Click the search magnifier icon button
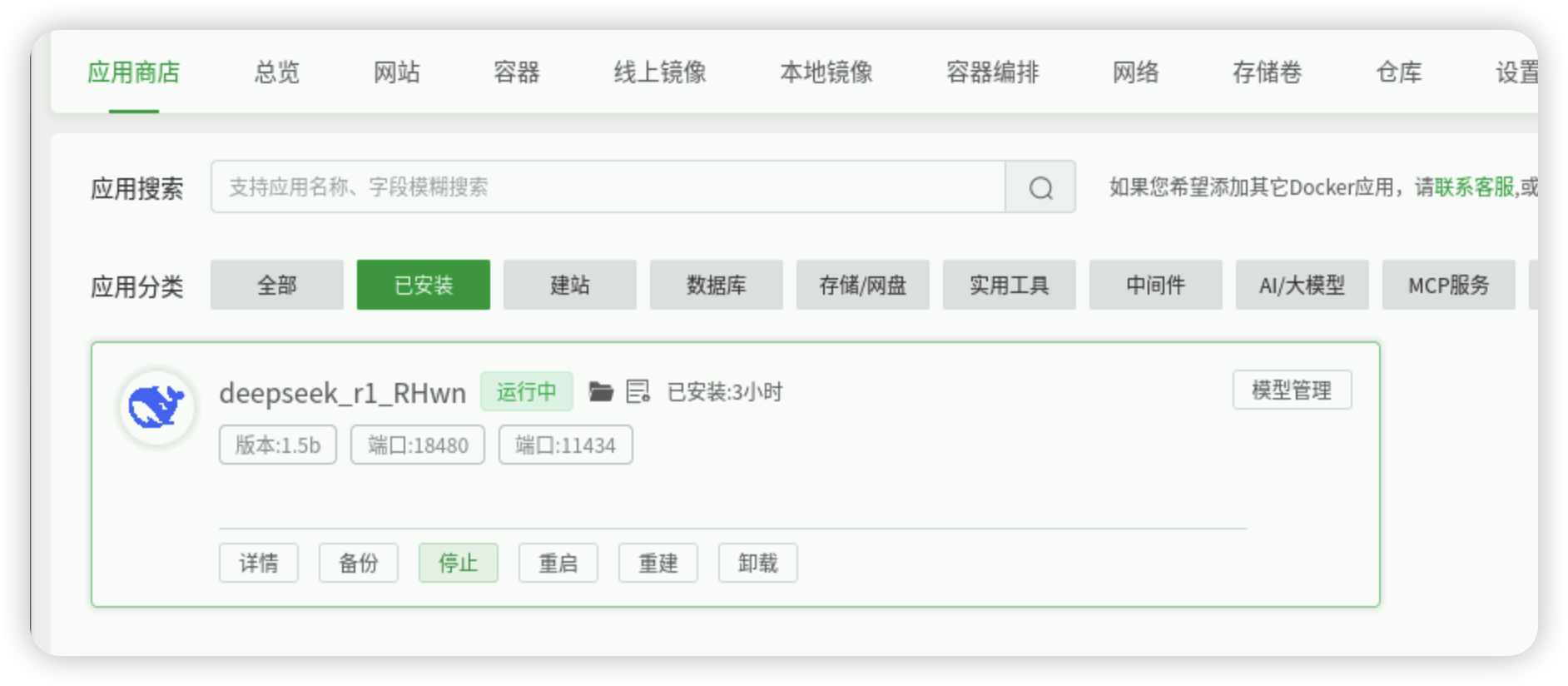The image size is (1568, 686). click(1040, 187)
